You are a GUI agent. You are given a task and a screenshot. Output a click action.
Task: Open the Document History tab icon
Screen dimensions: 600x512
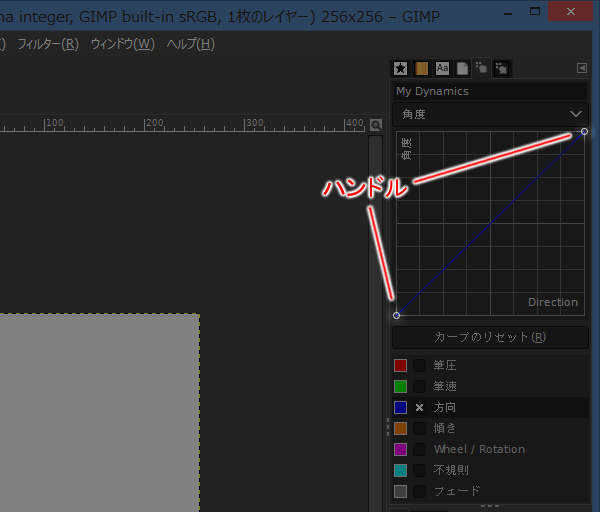(462, 68)
